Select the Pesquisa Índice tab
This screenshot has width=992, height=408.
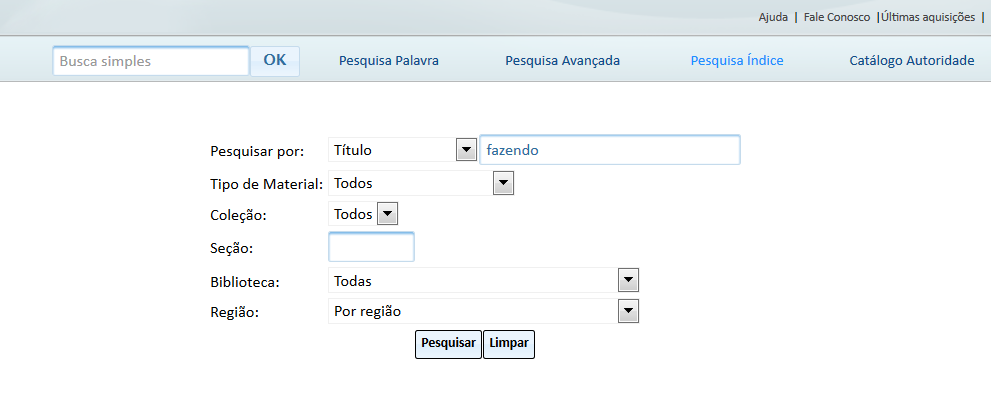click(737, 61)
